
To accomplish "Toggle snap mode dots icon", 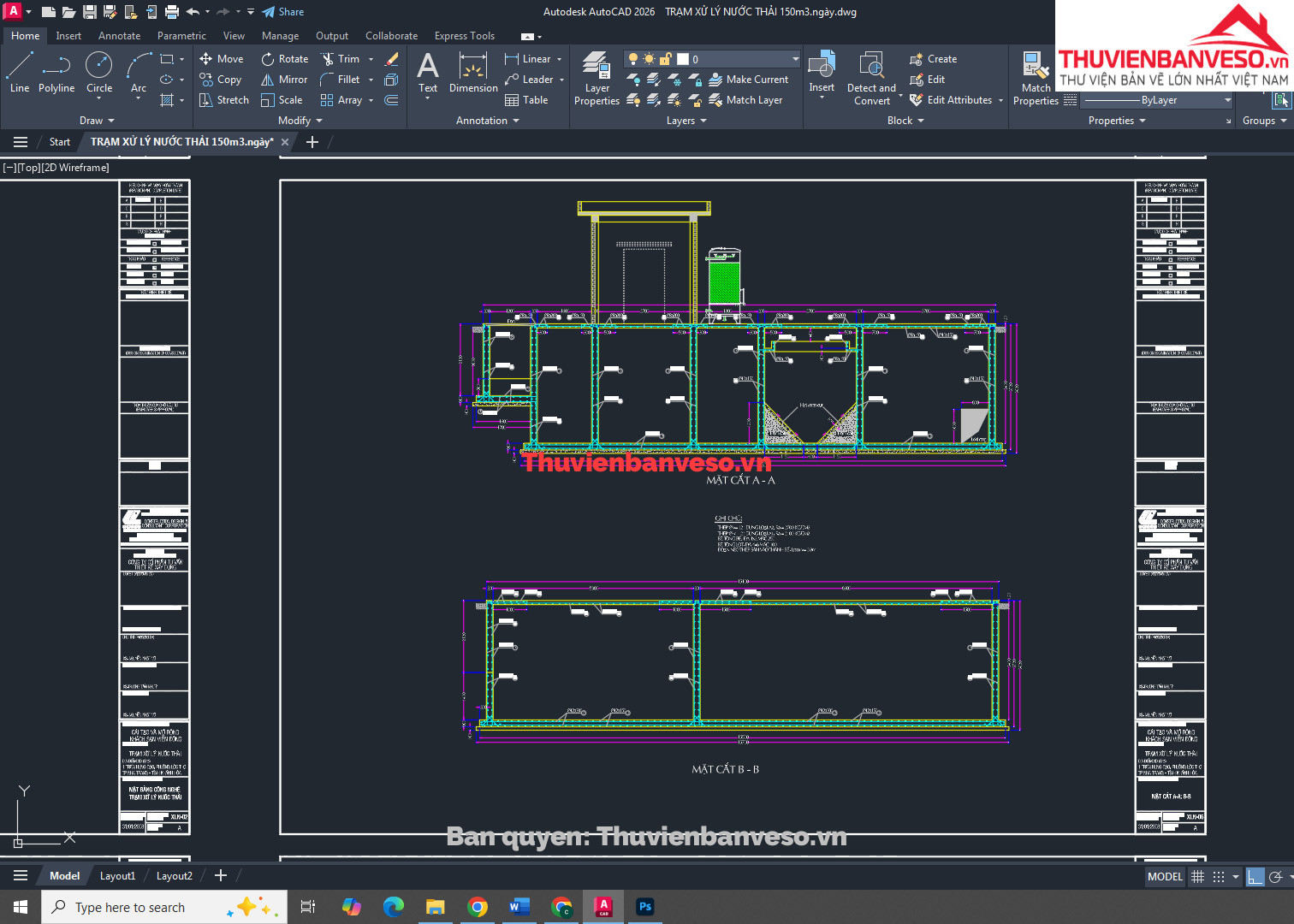I will 1219,876.
